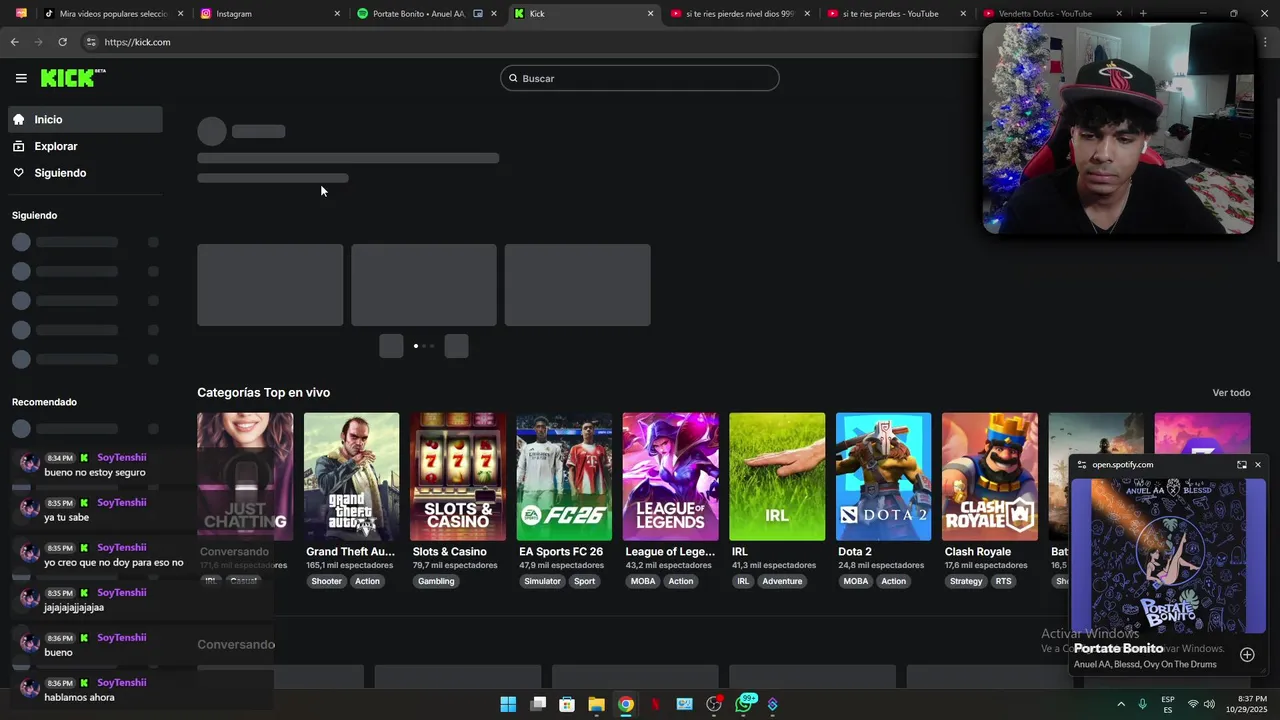
Task: Select MOBA tag under League of Legends
Action: 643,581
